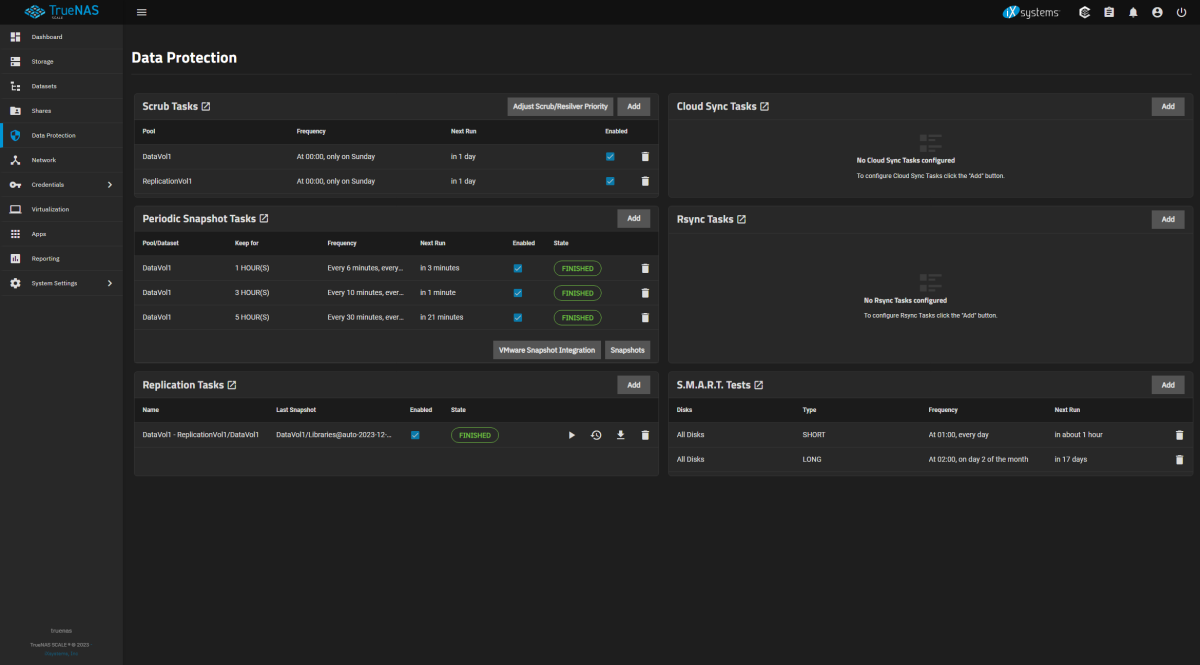Uncheck Enabled for 3 HOUR(S) snapshot task

click(x=518, y=293)
